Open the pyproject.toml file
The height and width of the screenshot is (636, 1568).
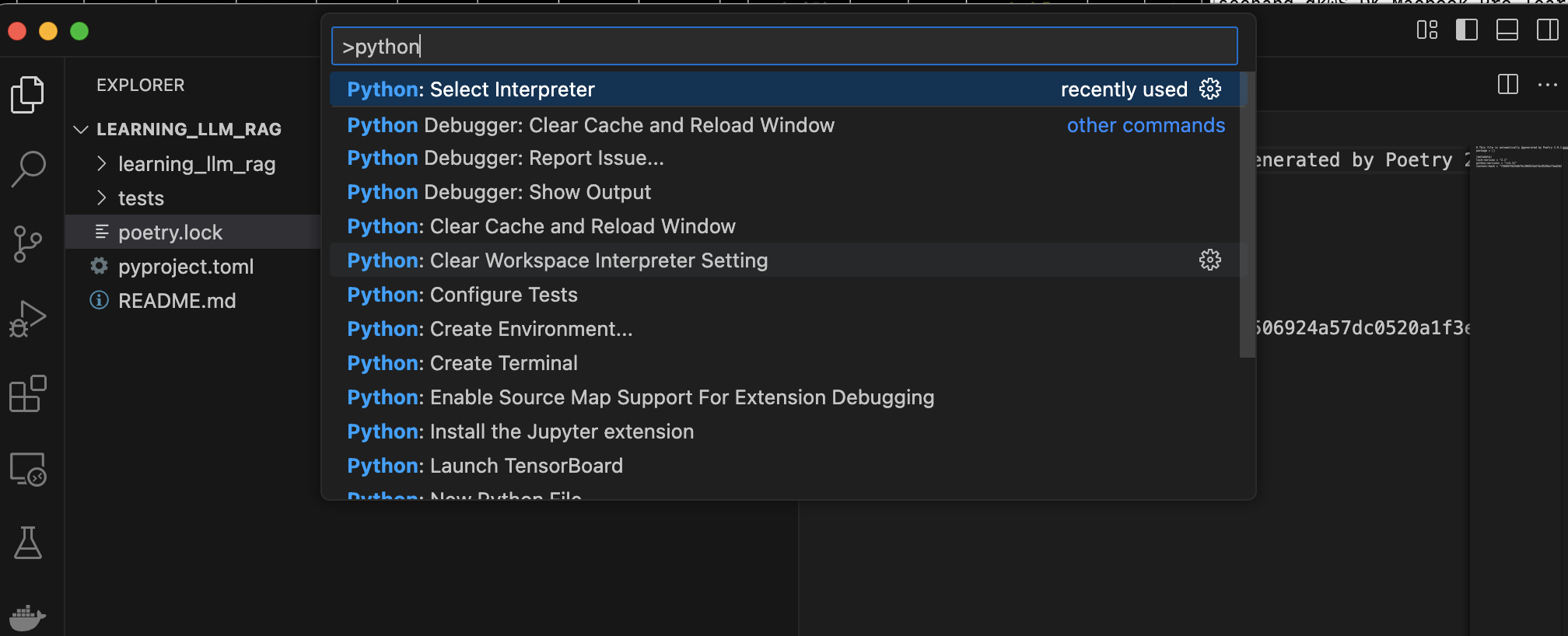click(193, 266)
